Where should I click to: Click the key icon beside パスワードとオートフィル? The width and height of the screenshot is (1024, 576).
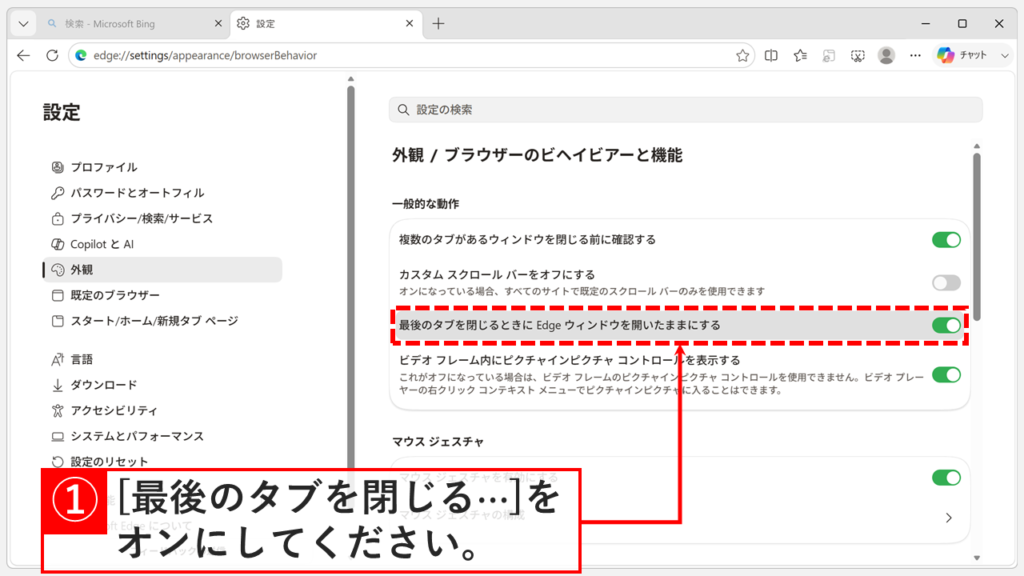click(x=57, y=193)
